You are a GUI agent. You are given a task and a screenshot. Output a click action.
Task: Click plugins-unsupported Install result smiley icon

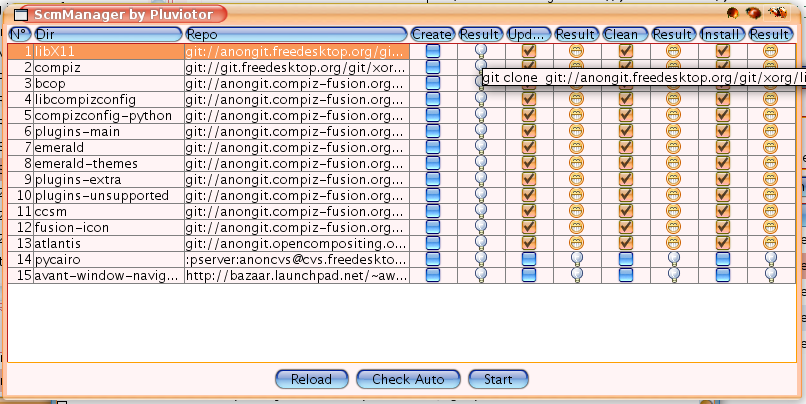tap(770, 195)
